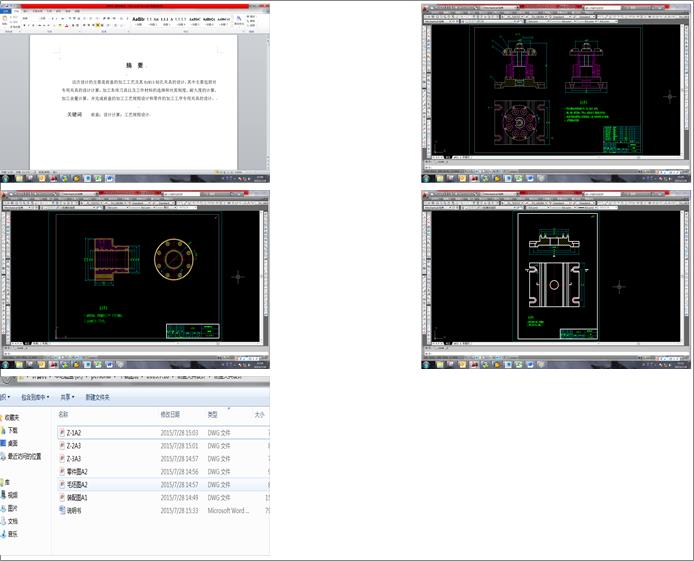Open the 共享 dropdown menu

tap(69, 397)
